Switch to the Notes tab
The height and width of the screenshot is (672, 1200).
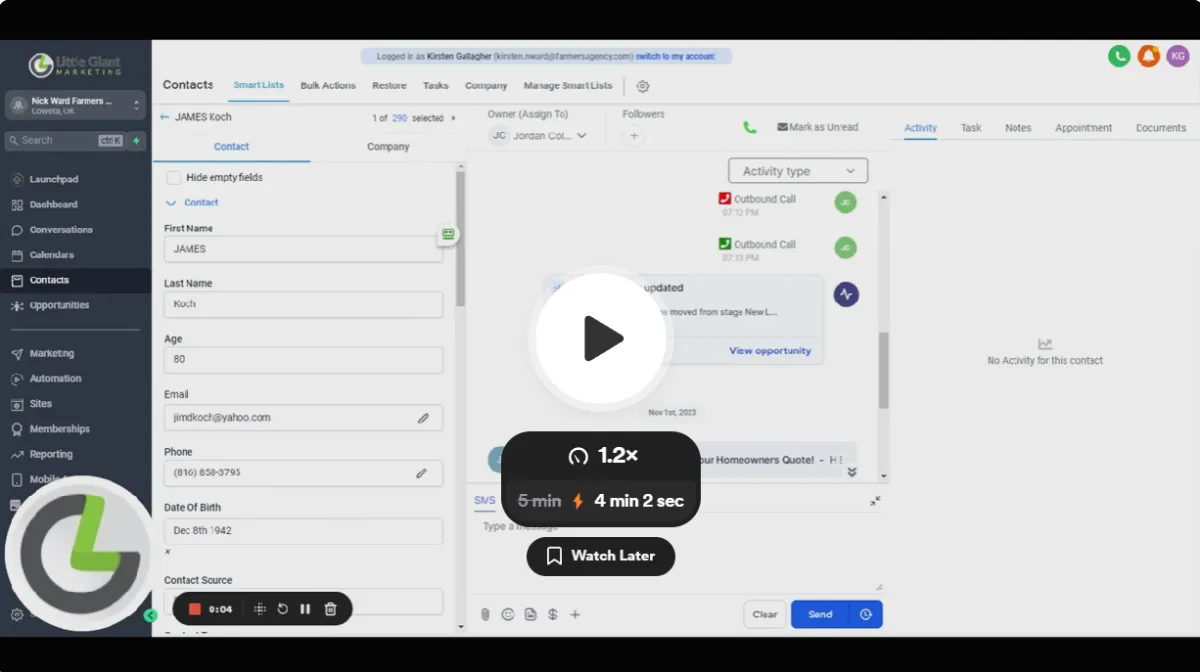(1018, 128)
